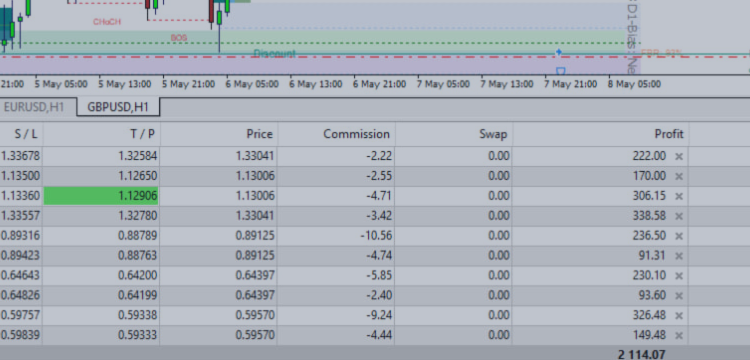Click commission value -4.71
Viewport: 750px width, 360px height.
tap(379, 196)
